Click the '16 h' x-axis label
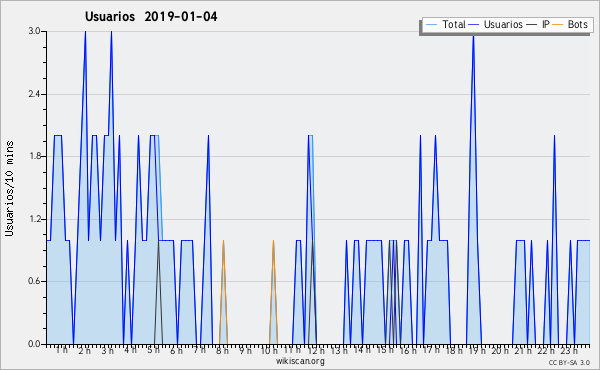Viewport: 600px width, 370px height. point(409,351)
